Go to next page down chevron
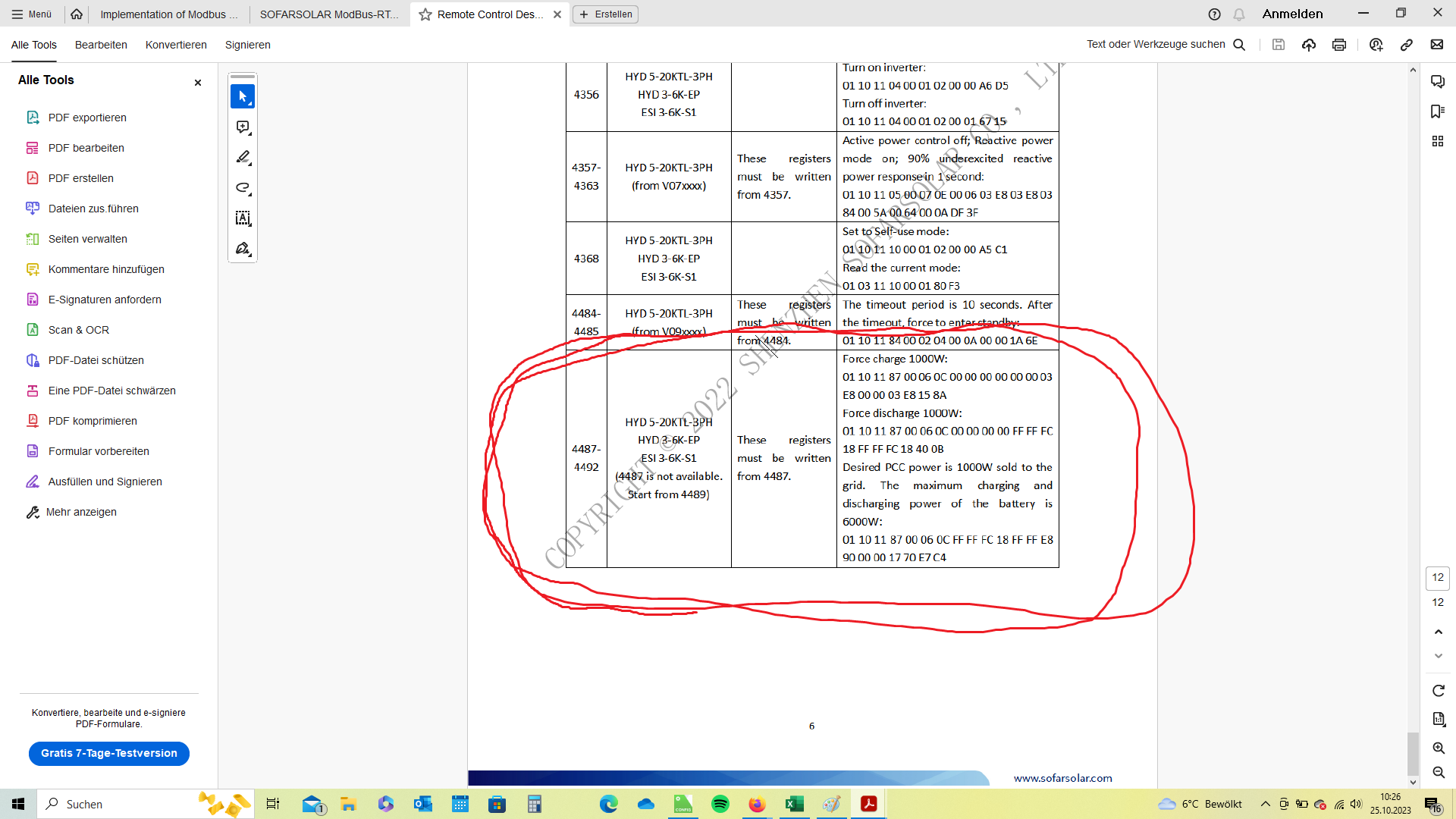The width and height of the screenshot is (1456, 819). coord(1439,656)
